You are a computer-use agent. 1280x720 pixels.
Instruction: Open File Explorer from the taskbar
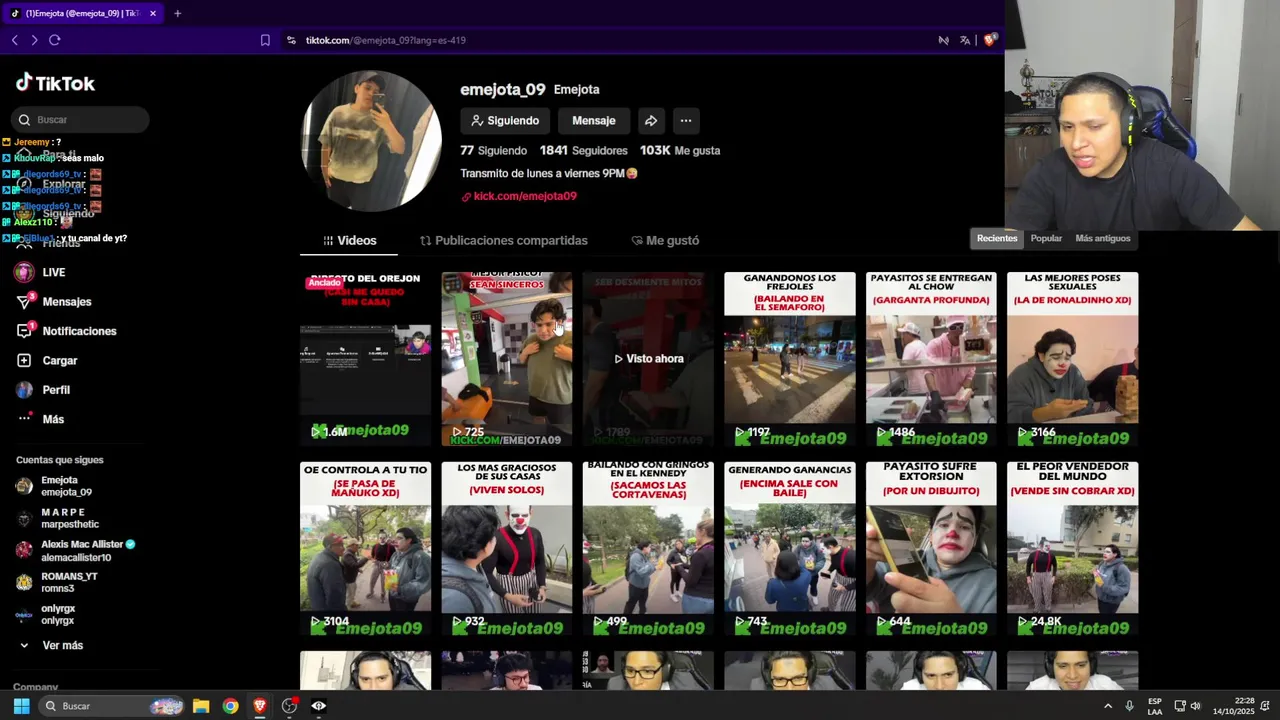click(x=201, y=706)
